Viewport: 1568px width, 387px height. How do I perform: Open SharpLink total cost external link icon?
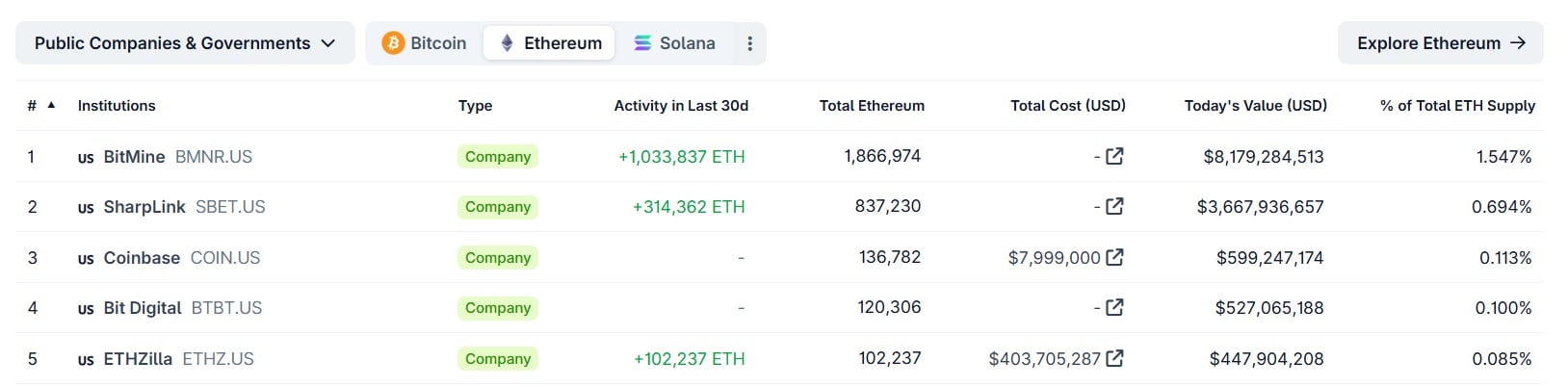click(1114, 206)
